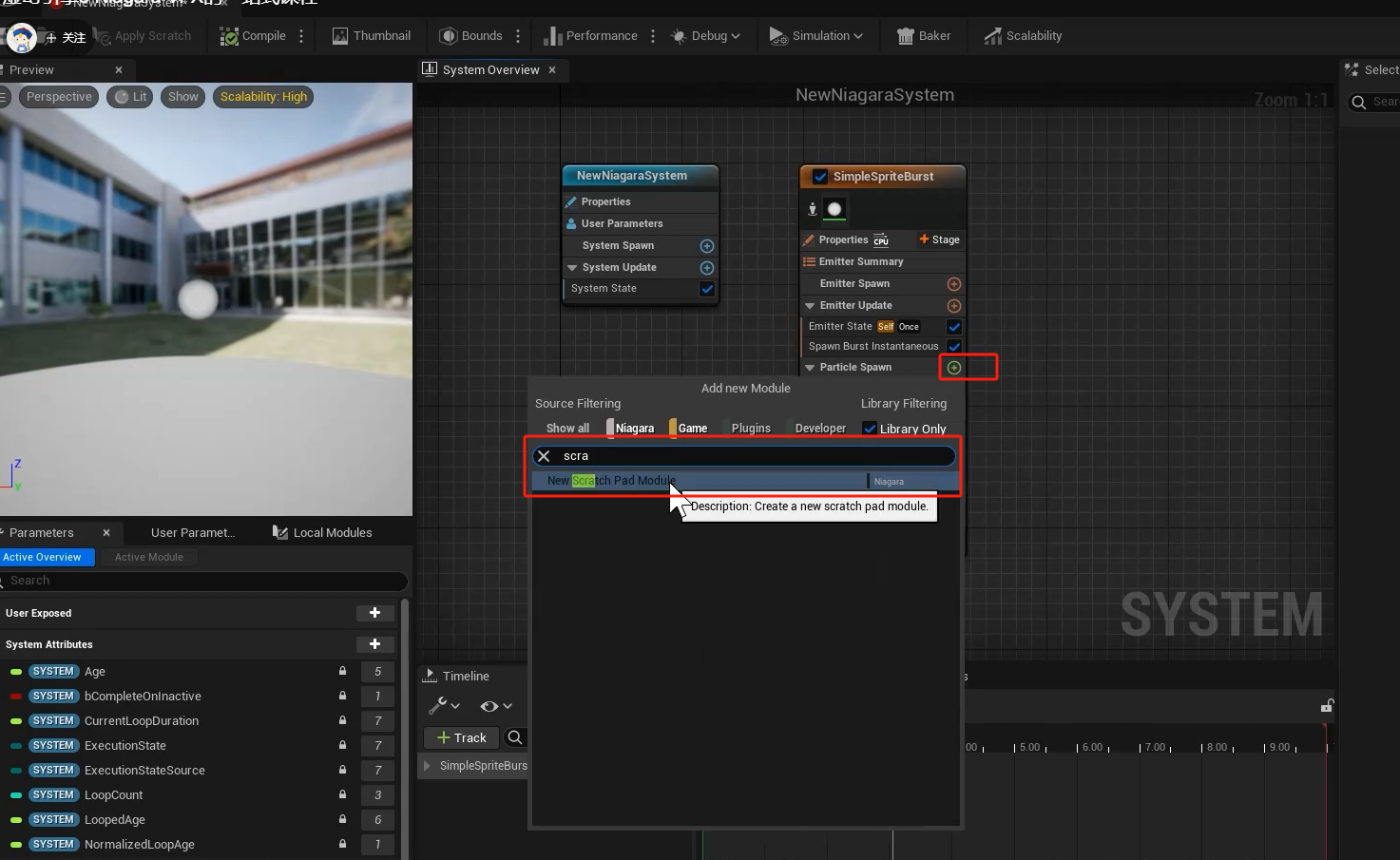The width and height of the screenshot is (1400, 860).
Task: Open Timeline eye view options dropdown
Action: [x=496, y=706]
